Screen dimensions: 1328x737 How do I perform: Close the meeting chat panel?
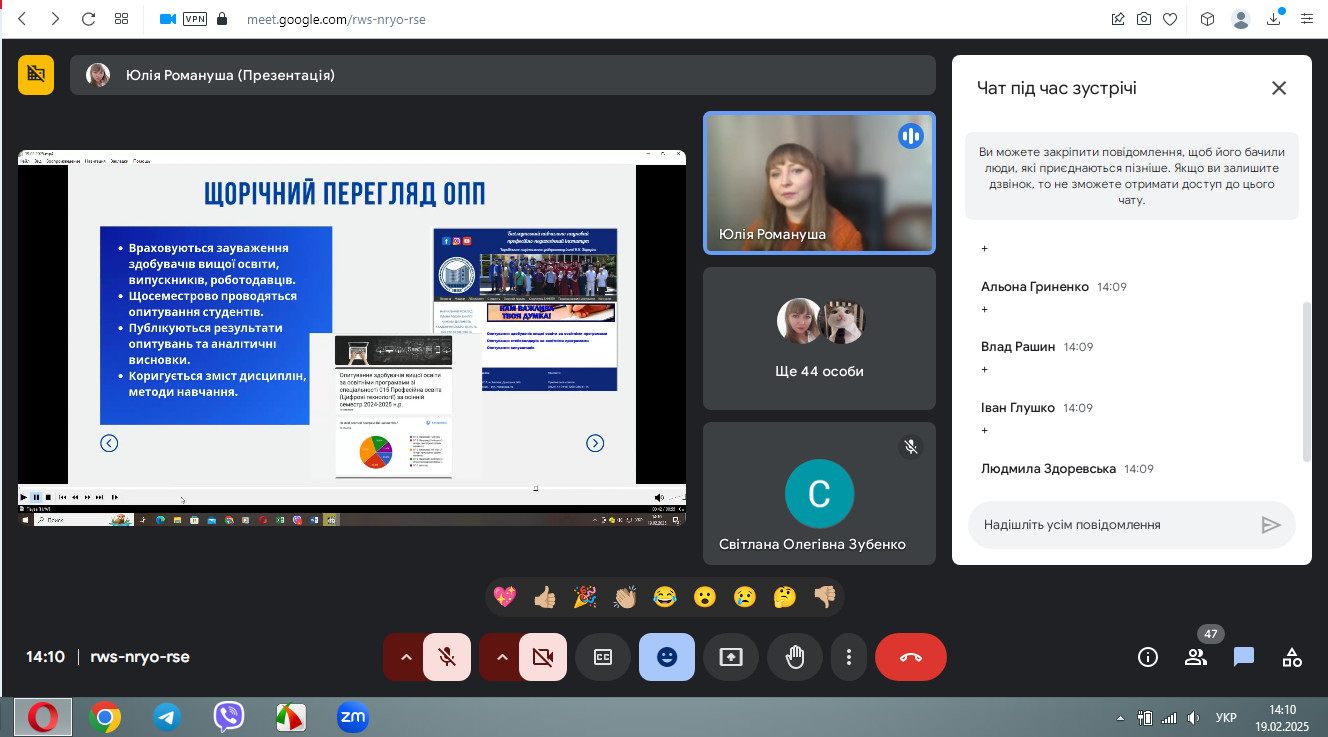point(1279,88)
